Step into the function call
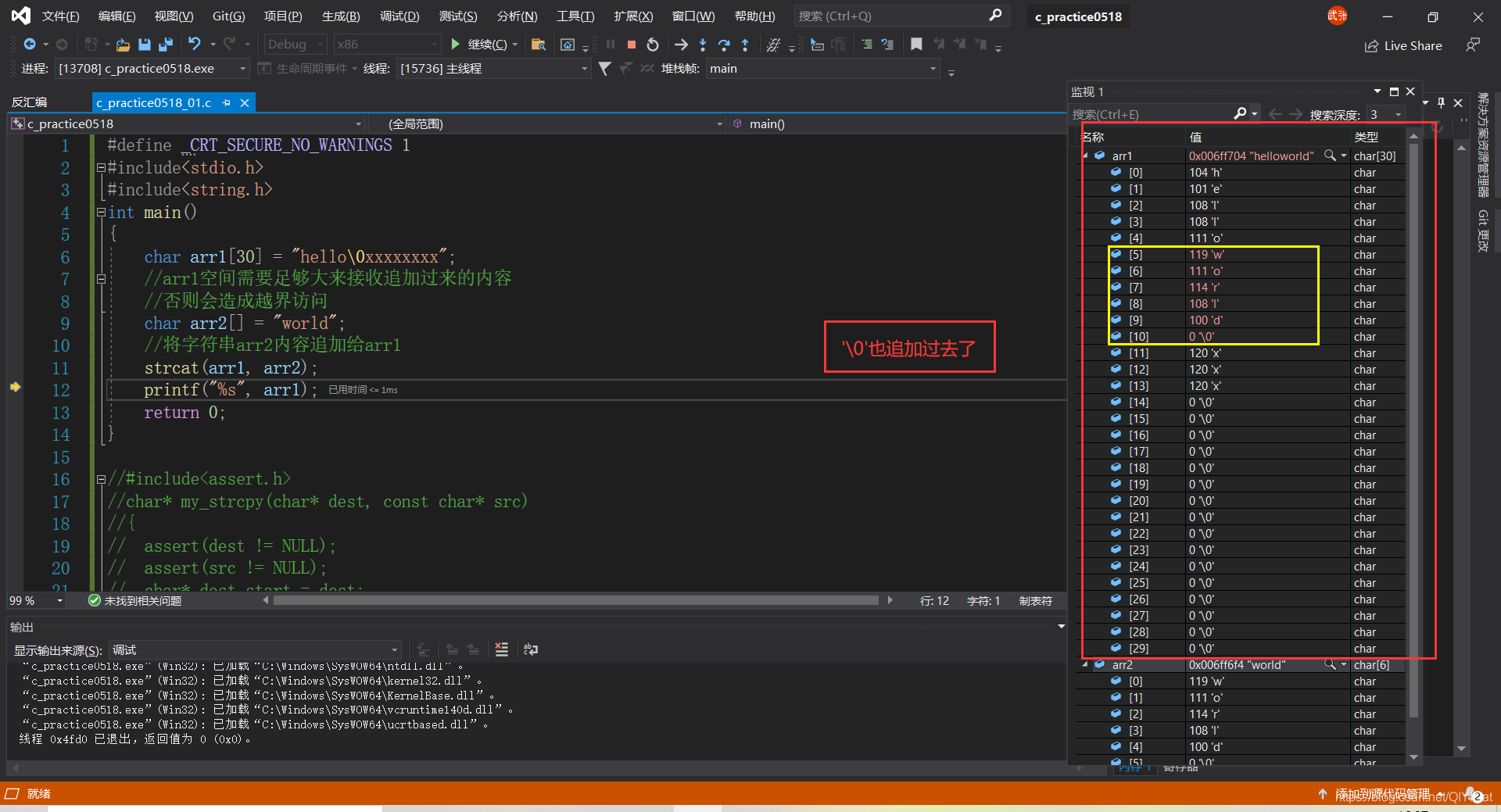1501x812 pixels. pyautogui.click(x=703, y=45)
